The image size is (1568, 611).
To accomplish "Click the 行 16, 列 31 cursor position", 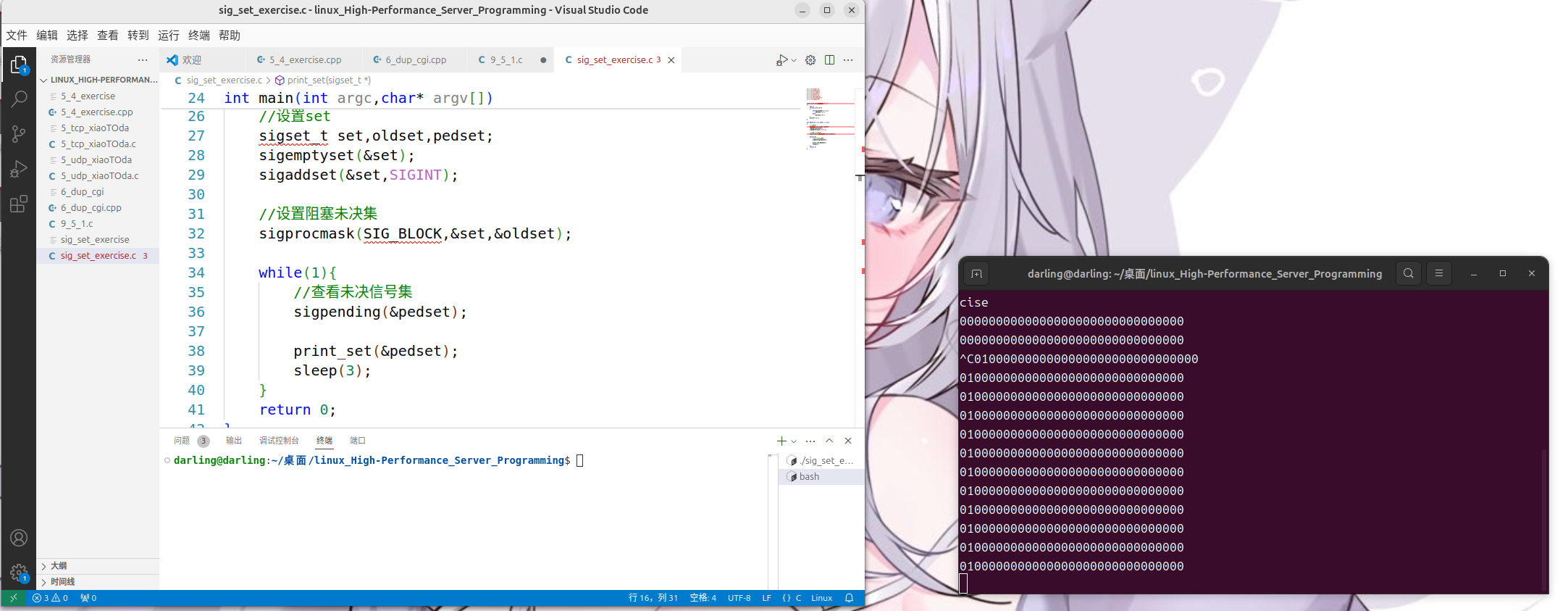I will (653, 598).
